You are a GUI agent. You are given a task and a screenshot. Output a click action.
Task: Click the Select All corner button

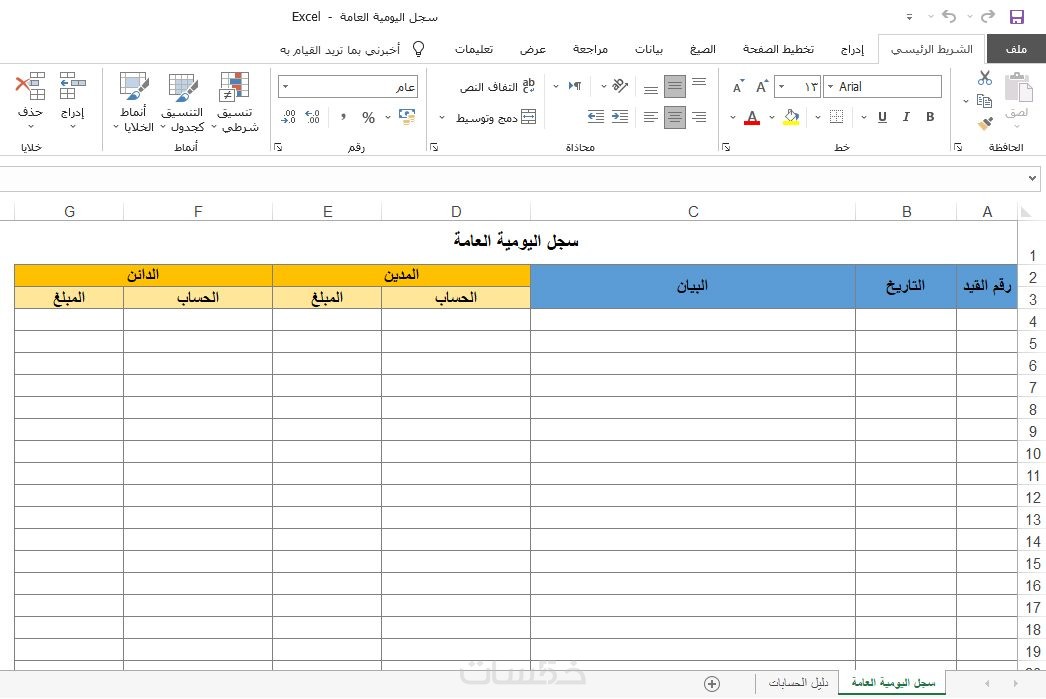point(1025,211)
